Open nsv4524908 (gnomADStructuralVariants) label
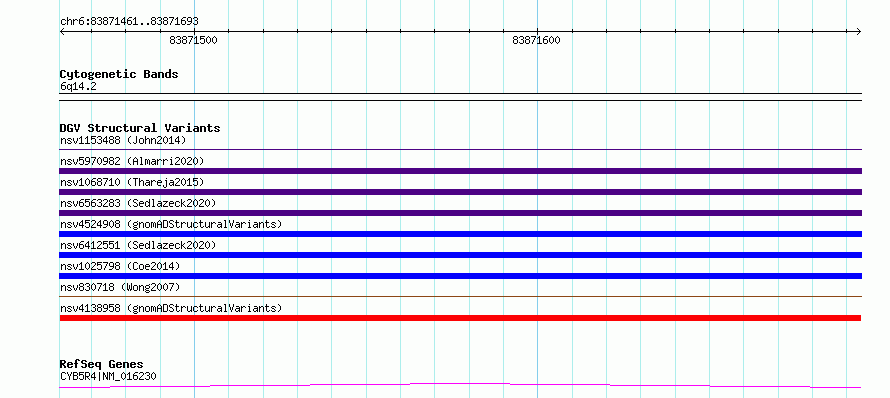 click(171, 224)
